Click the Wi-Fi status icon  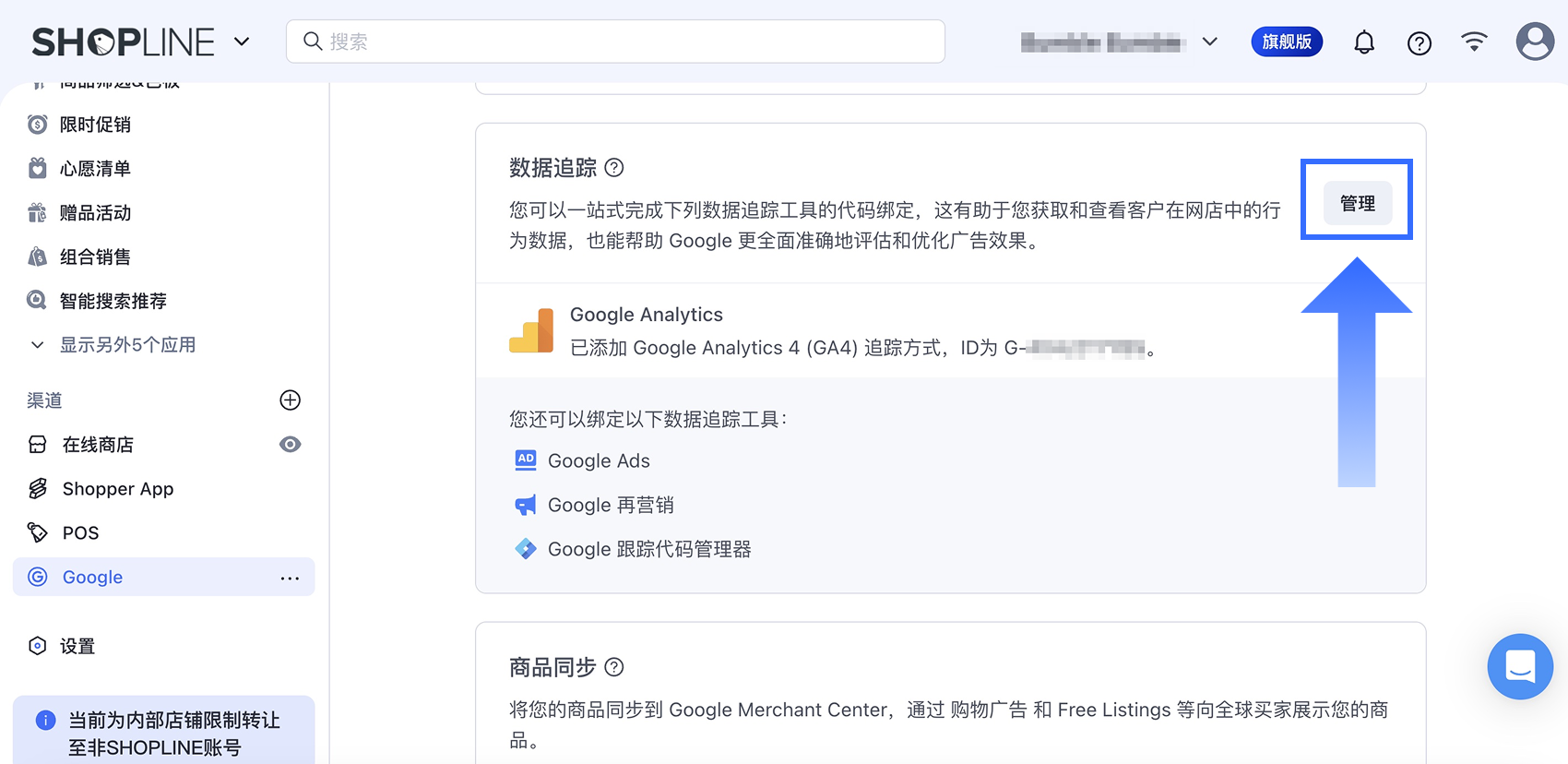[1474, 42]
